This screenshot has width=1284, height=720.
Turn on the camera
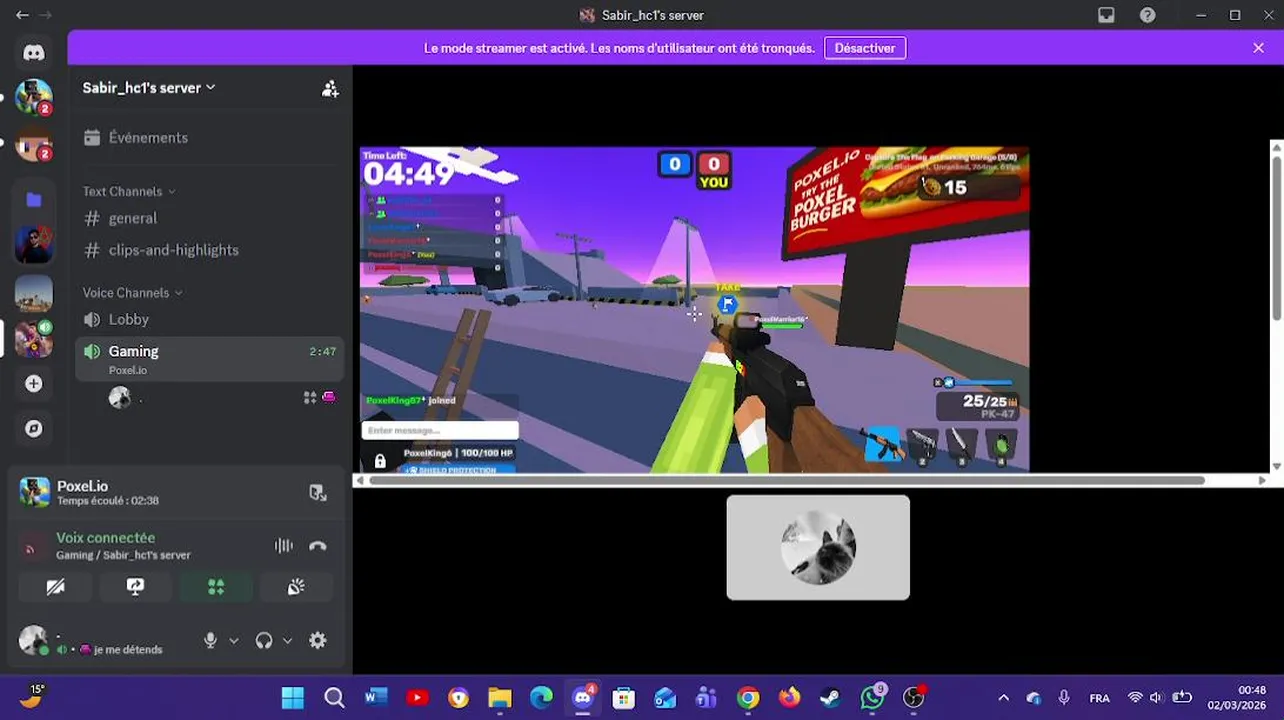click(56, 587)
